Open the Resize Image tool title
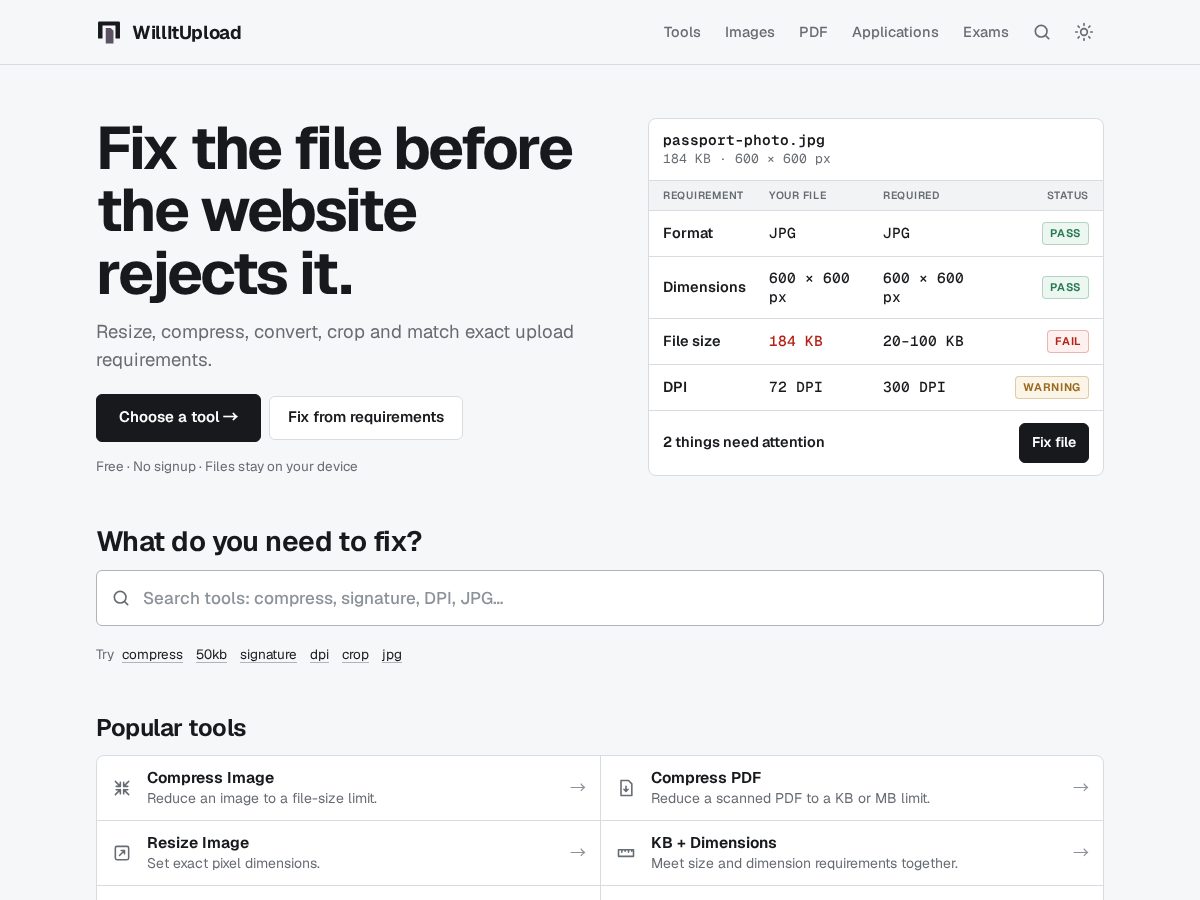The height and width of the screenshot is (900, 1200). pyautogui.click(x=198, y=843)
